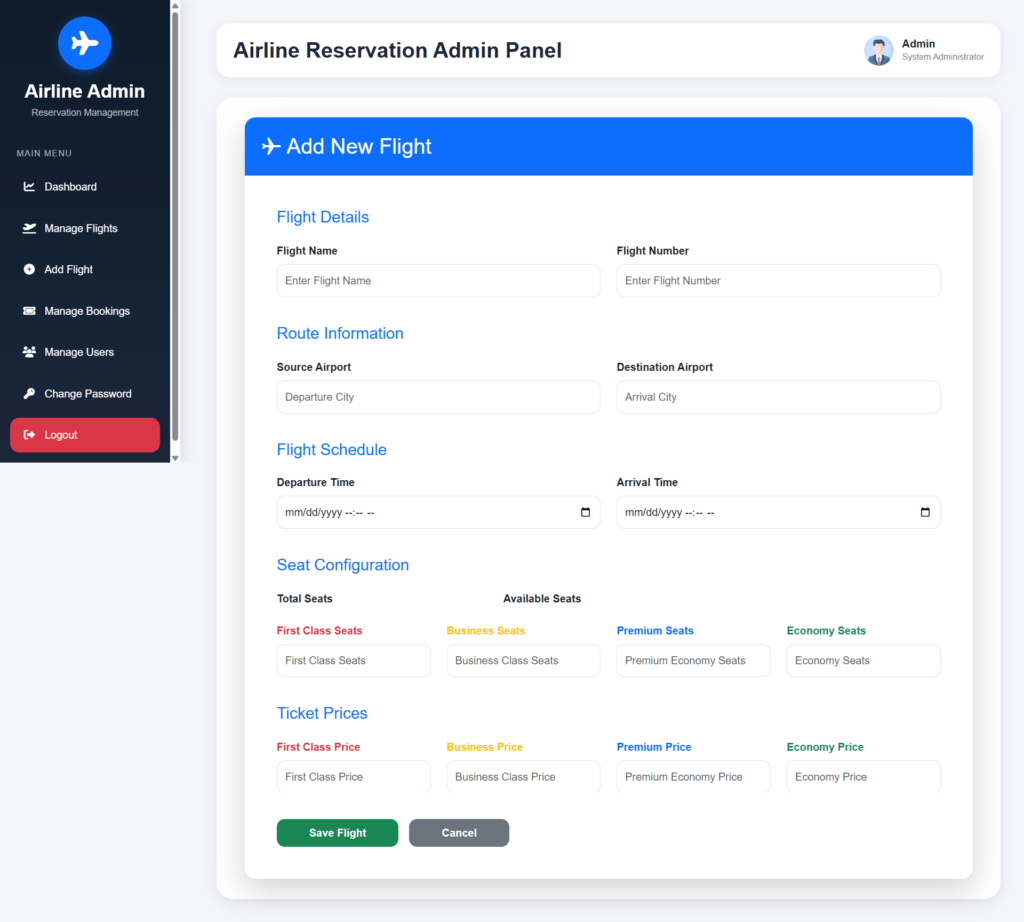Image resolution: width=1024 pixels, height=922 pixels.
Task: Click the Ticket Prices section heading
Action: [322, 713]
